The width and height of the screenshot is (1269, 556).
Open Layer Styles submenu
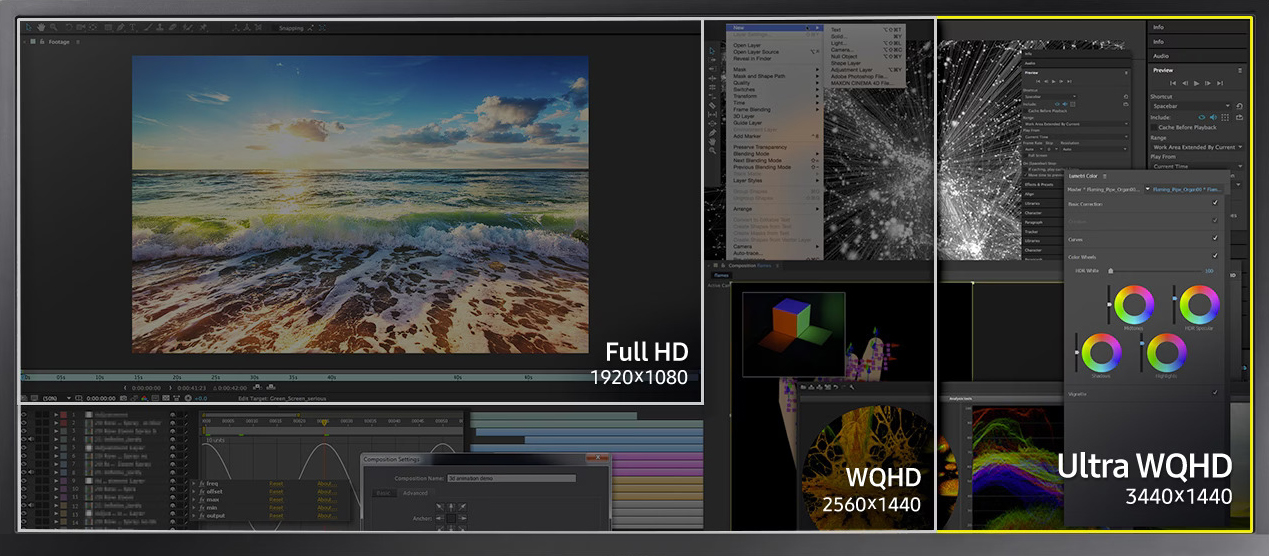[x=775, y=181]
